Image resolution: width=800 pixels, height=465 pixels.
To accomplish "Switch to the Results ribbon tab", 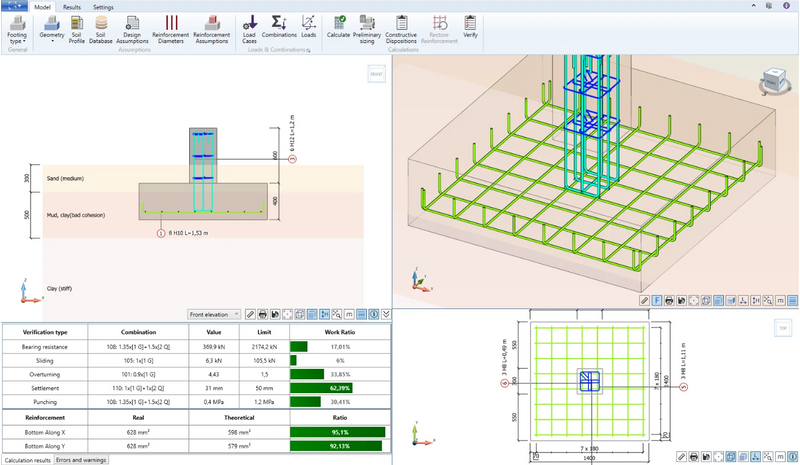I will point(71,7).
